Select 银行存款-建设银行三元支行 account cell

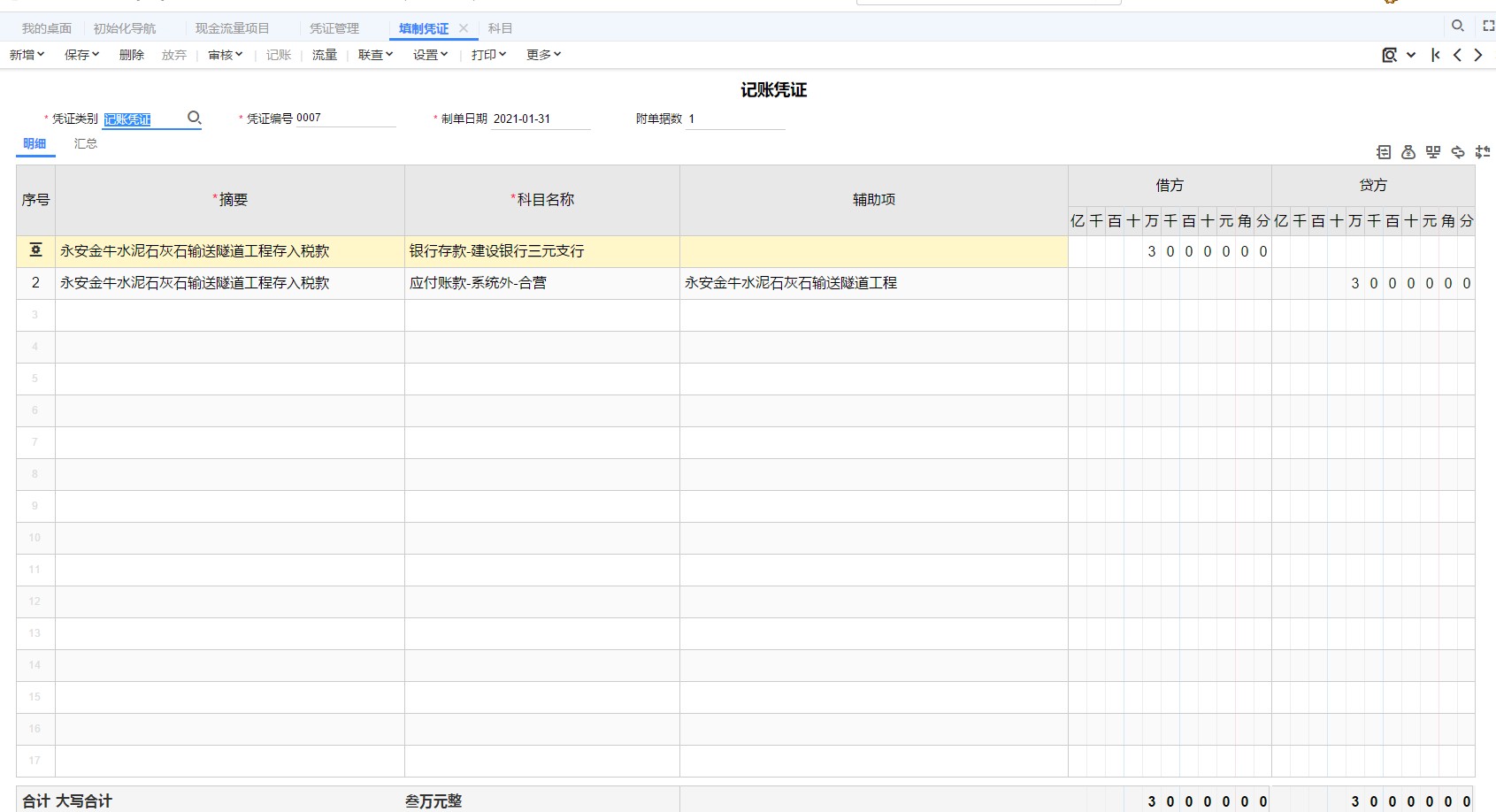coord(542,251)
